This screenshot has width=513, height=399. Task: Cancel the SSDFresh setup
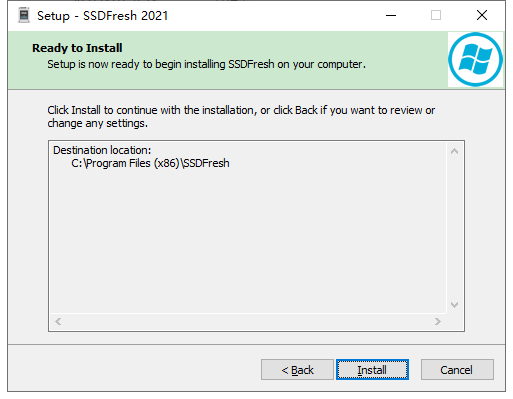(x=457, y=369)
